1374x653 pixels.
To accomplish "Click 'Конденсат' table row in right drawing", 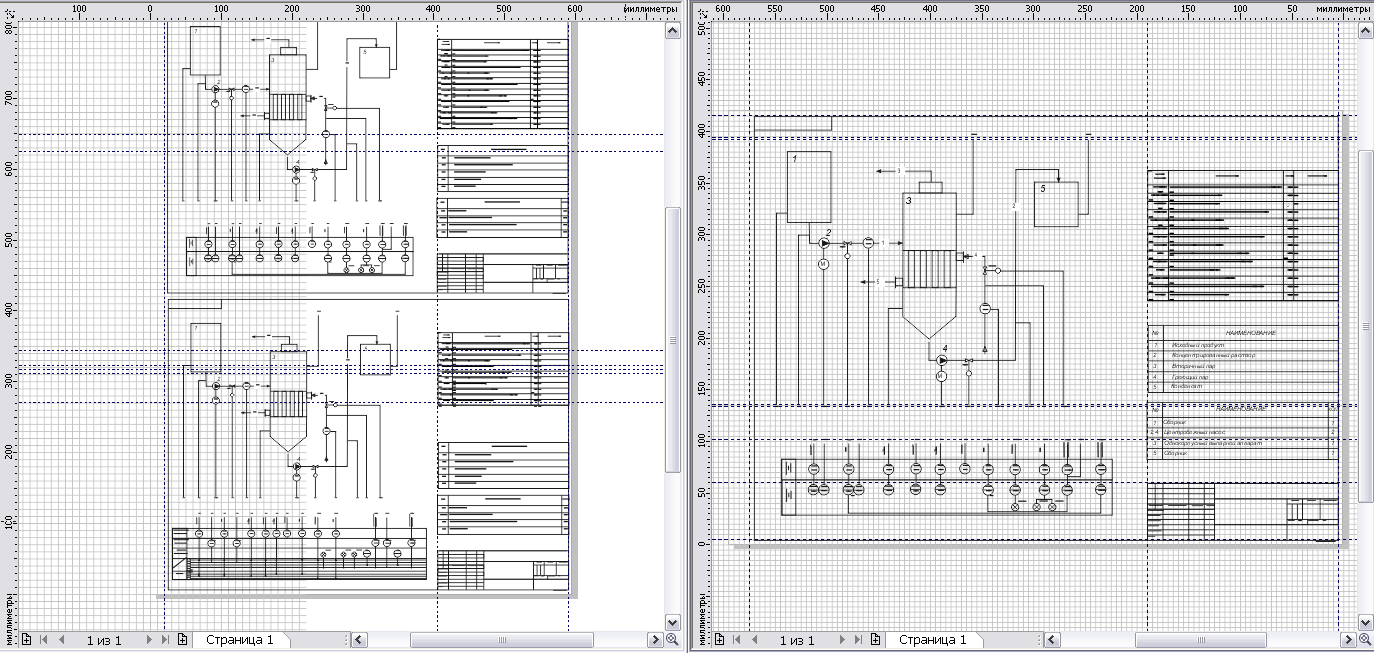I will 1243,387.
